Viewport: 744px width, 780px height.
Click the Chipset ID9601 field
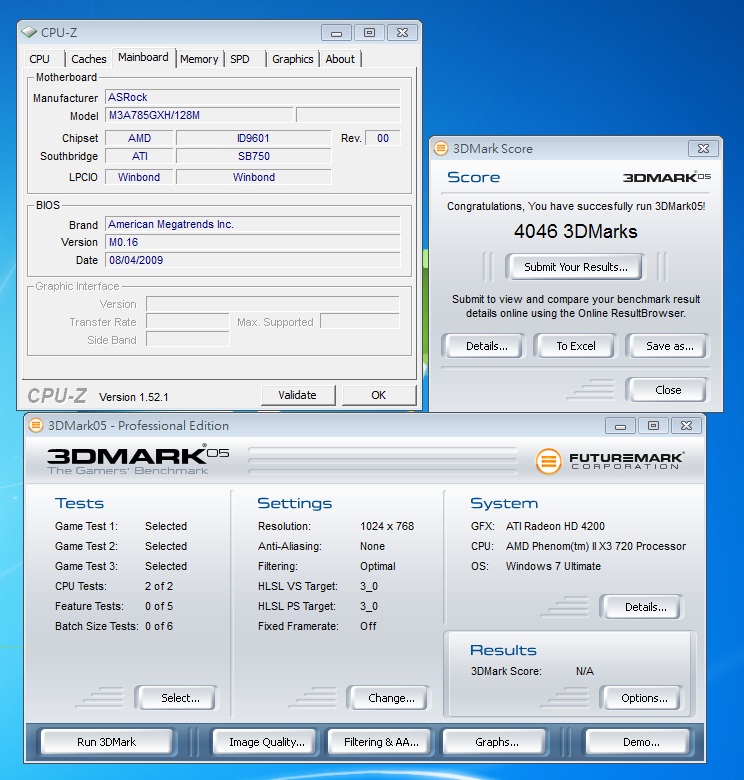[254, 138]
